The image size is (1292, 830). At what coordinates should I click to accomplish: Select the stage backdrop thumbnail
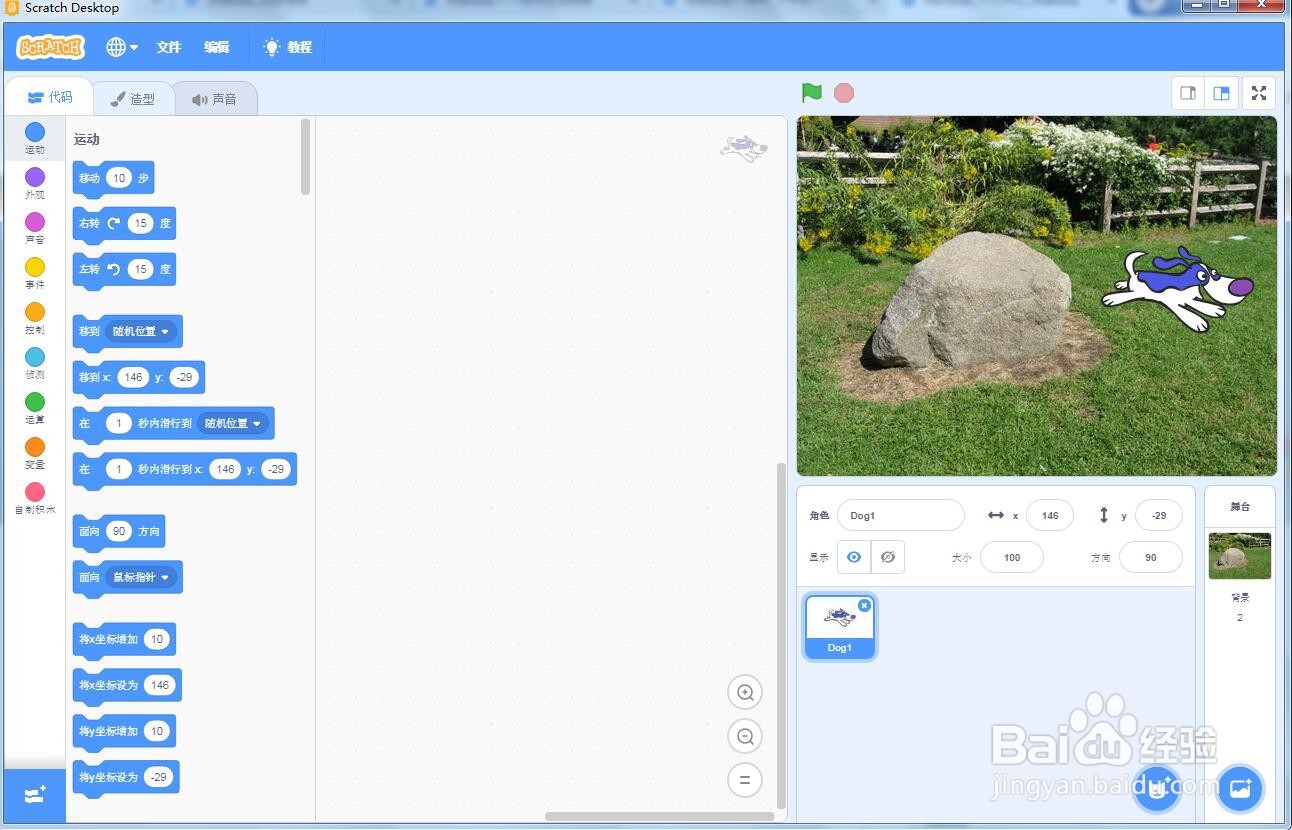coord(1240,556)
